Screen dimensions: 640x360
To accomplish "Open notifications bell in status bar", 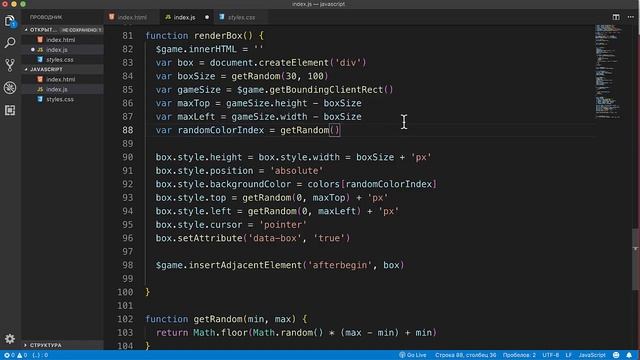I will (629, 355).
